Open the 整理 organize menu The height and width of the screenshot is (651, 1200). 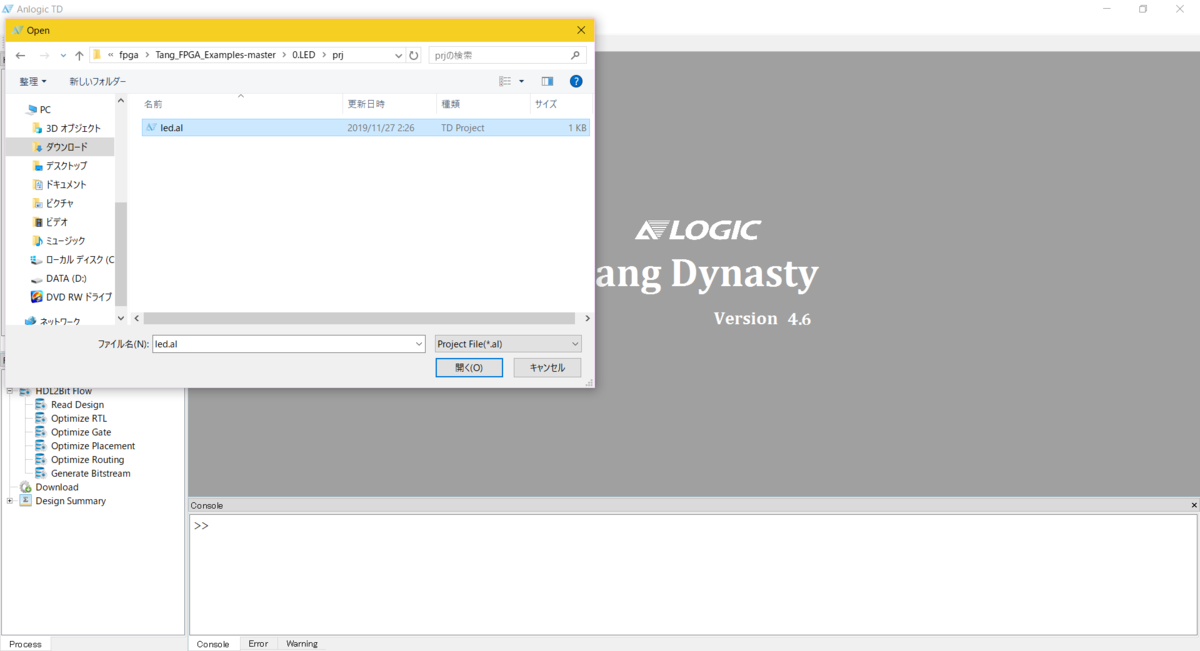click(33, 81)
